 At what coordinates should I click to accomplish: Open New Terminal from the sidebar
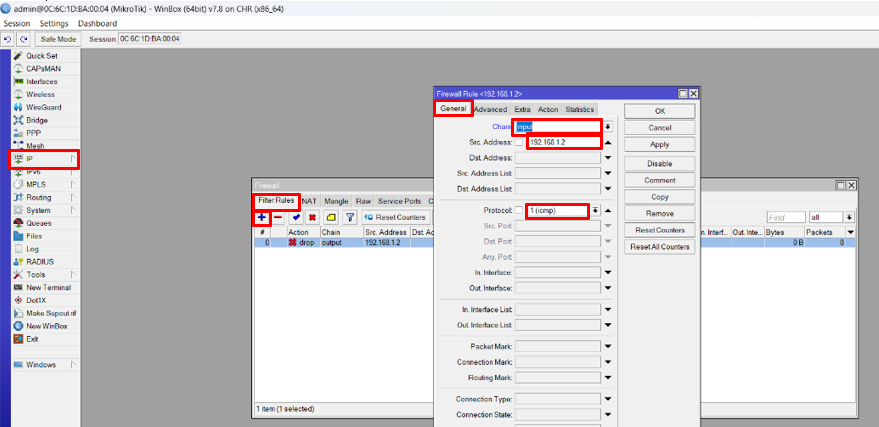(x=48, y=287)
